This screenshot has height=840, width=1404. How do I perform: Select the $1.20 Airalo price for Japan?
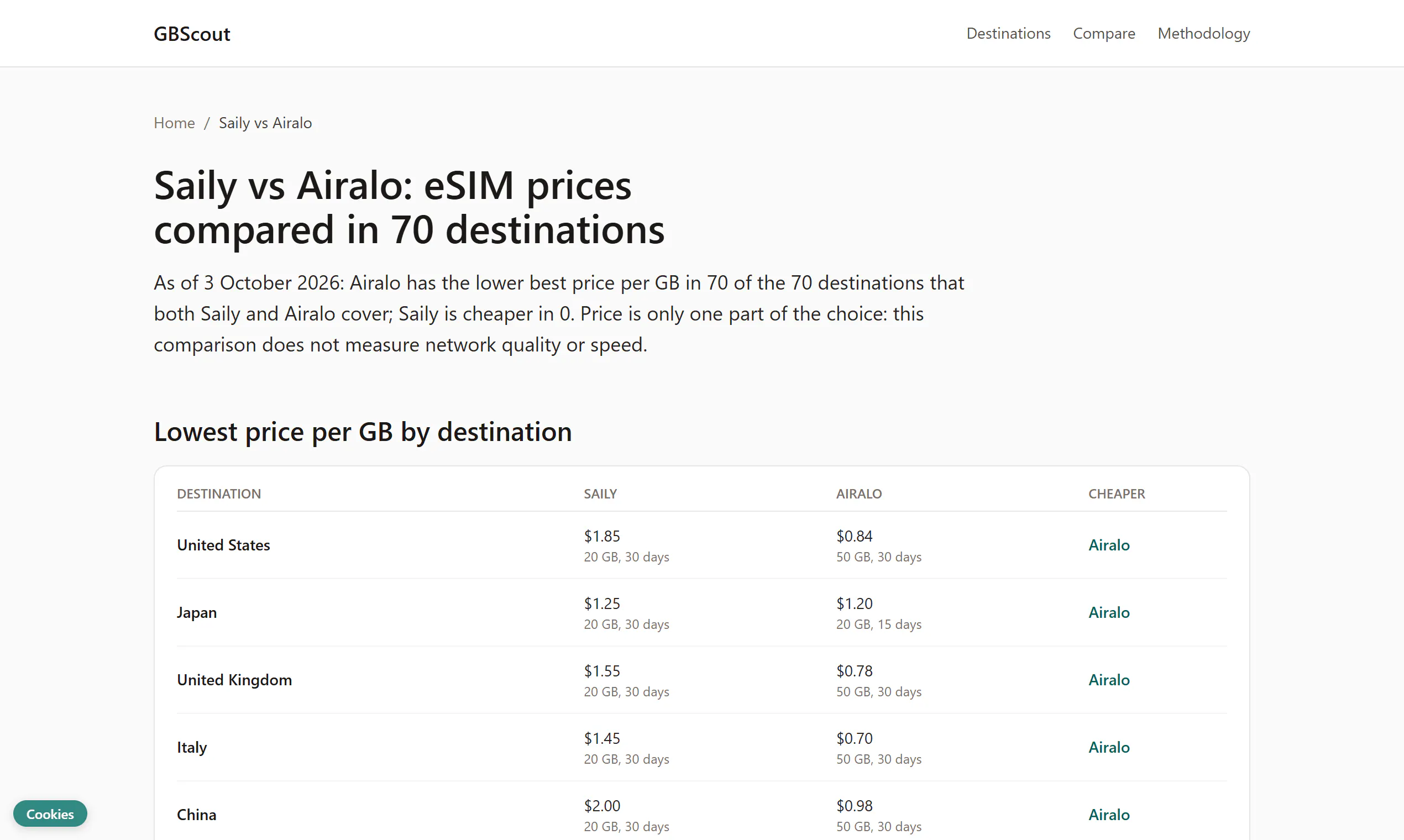855,603
